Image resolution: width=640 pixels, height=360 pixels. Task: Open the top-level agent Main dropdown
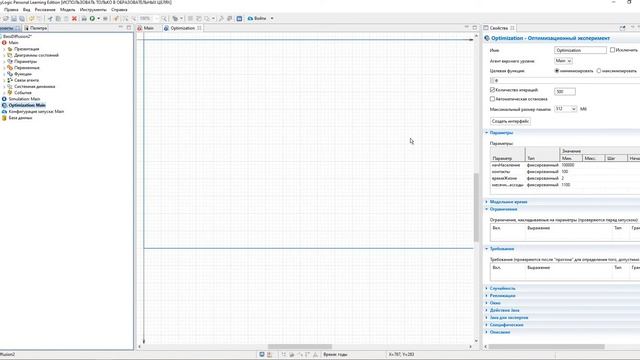click(563, 61)
